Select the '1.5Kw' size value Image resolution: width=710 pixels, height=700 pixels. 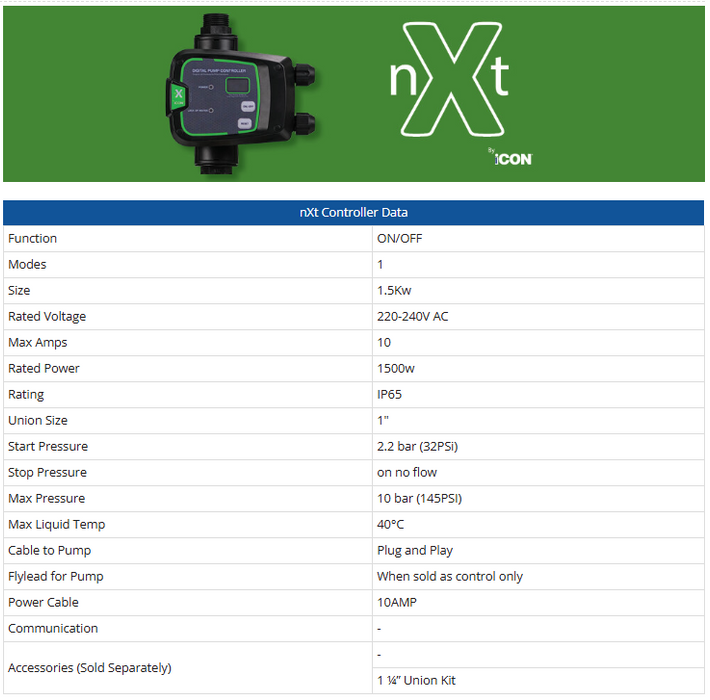(x=394, y=290)
